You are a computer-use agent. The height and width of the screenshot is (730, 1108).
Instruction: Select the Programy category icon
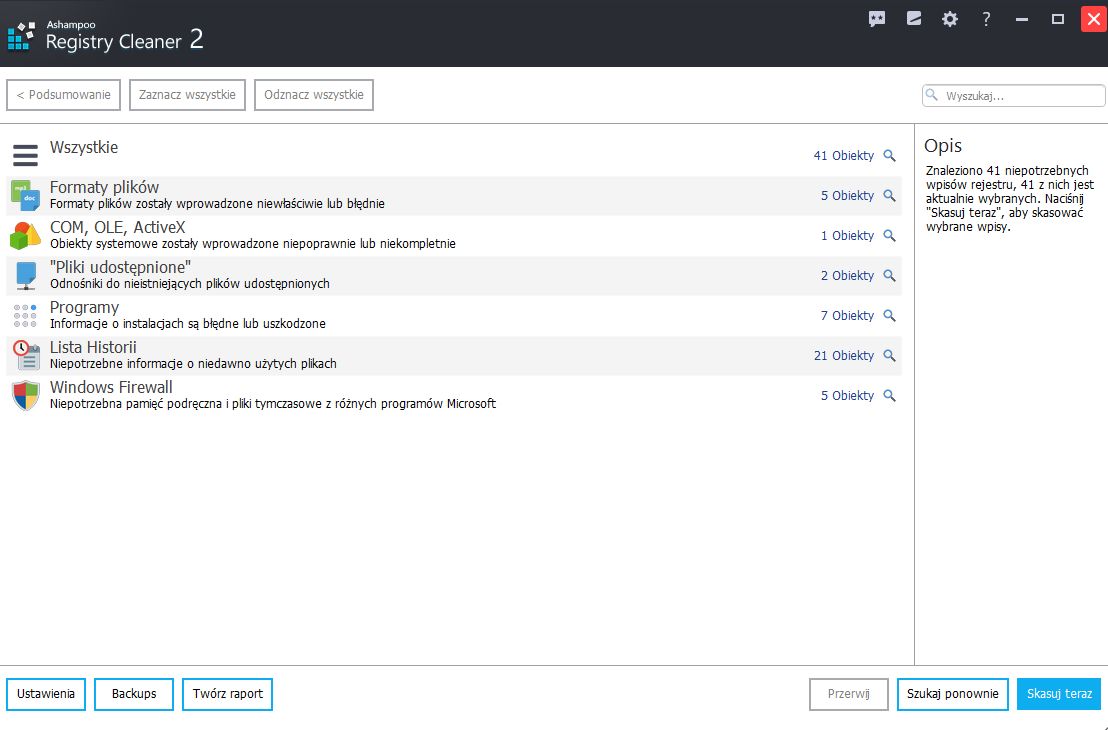pyautogui.click(x=24, y=315)
